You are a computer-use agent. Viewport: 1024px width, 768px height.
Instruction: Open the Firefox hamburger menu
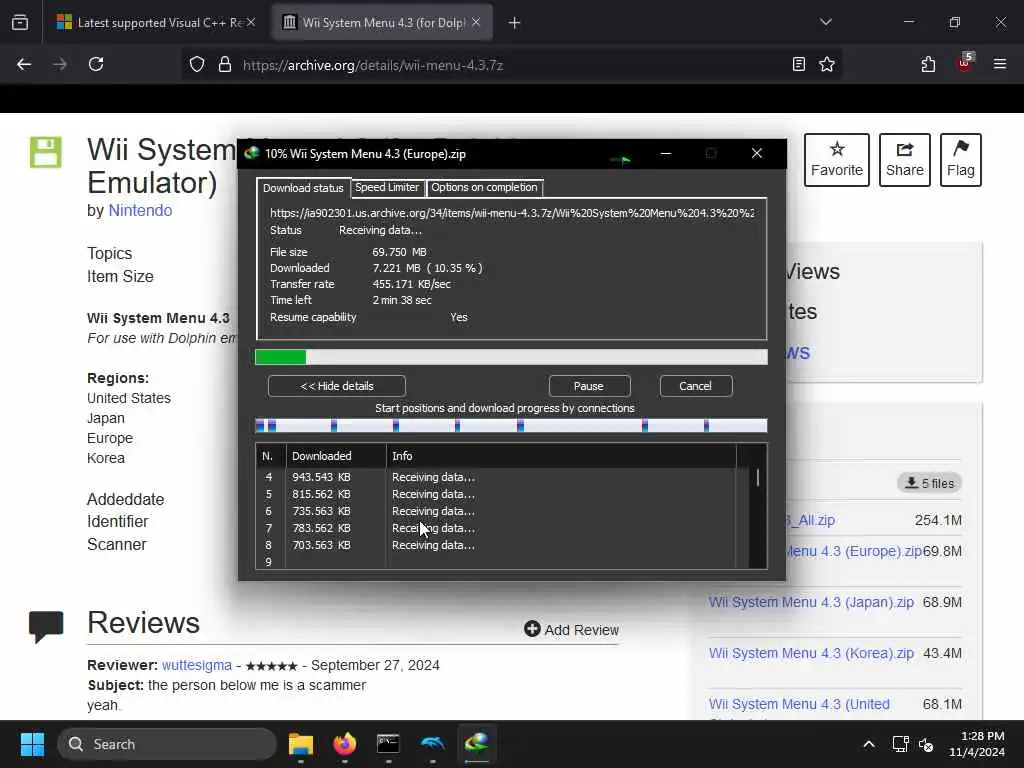click(x=1000, y=64)
